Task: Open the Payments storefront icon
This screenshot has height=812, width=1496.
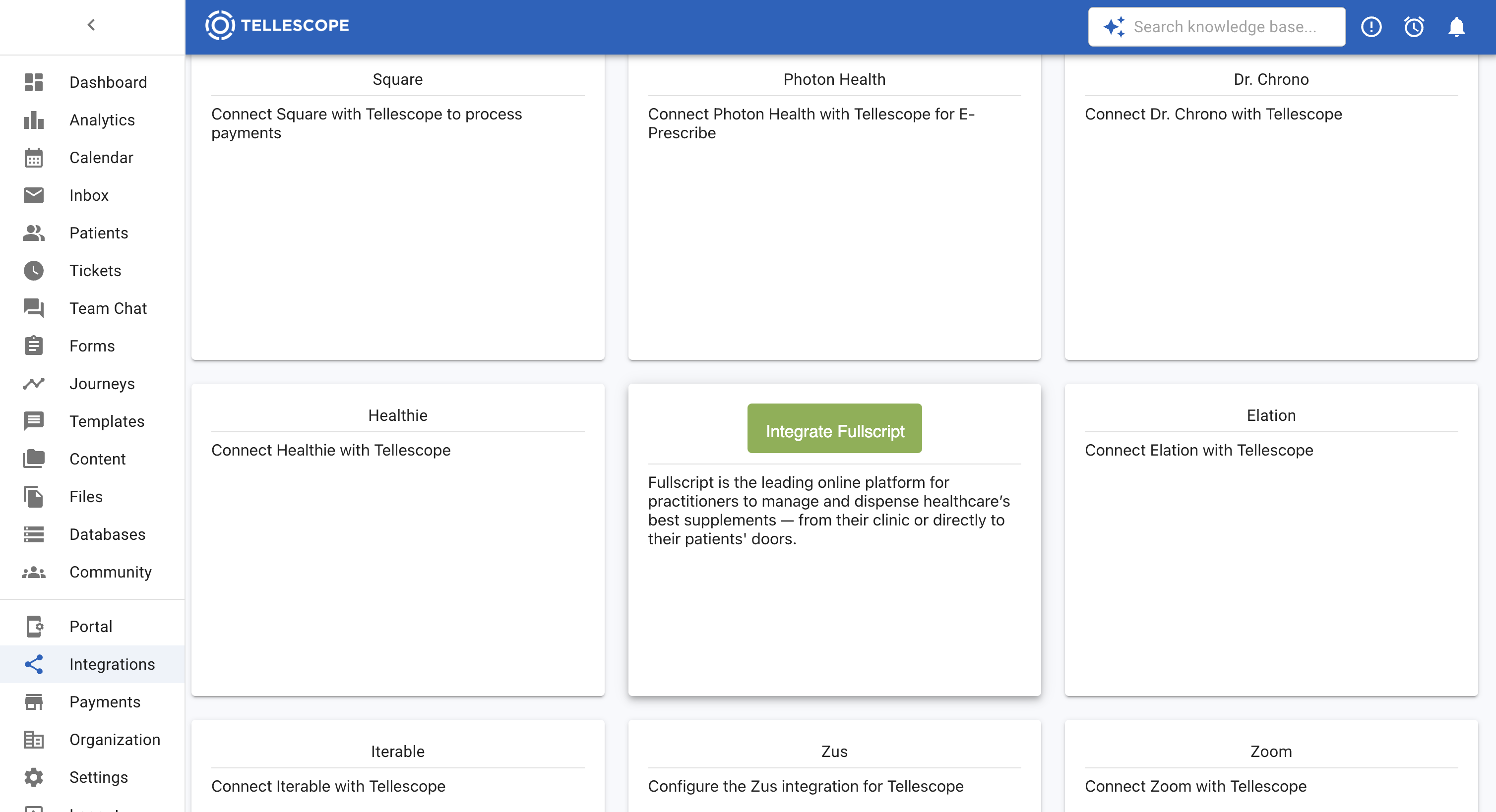Action: [x=34, y=702]
